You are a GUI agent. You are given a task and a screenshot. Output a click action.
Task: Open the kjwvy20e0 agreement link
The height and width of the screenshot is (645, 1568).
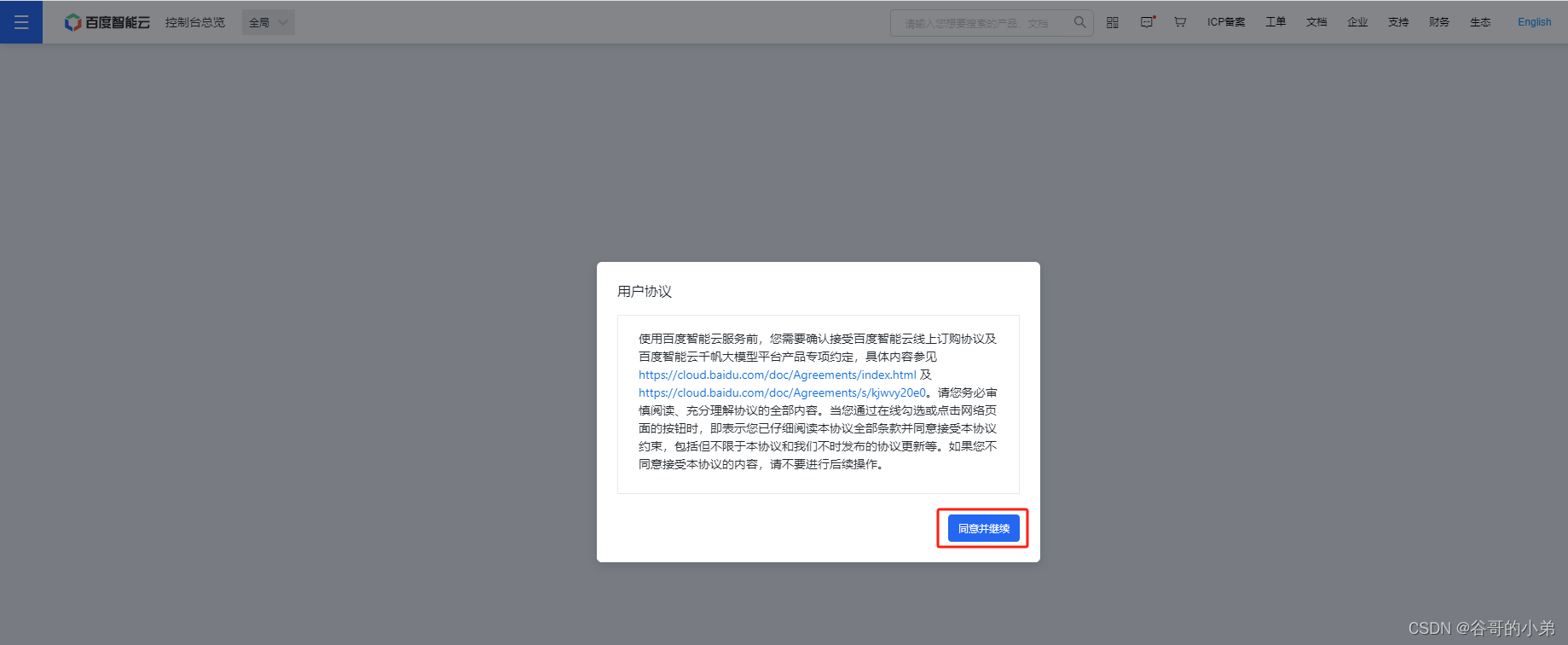coord(781,392)
